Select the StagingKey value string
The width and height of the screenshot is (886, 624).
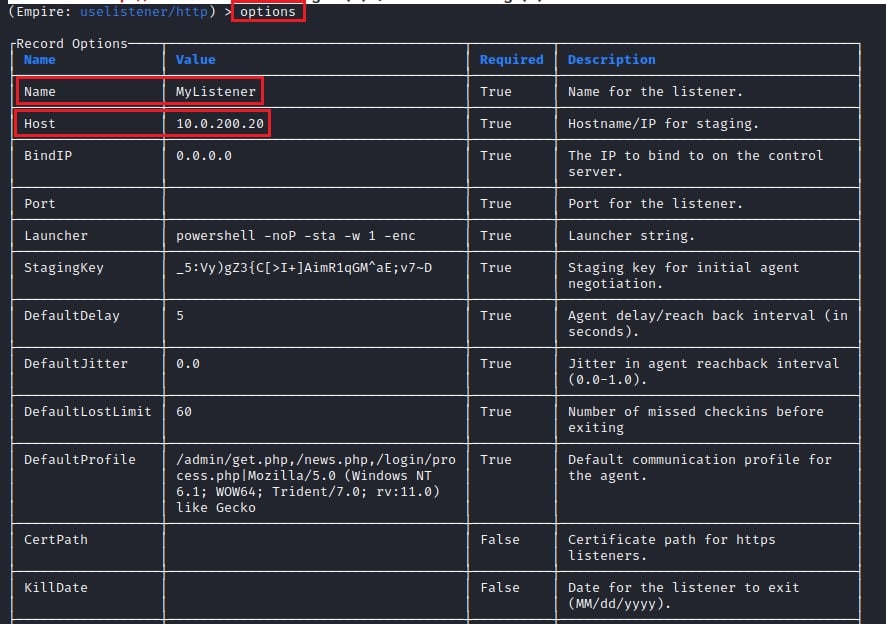click(x=304, y=267)
